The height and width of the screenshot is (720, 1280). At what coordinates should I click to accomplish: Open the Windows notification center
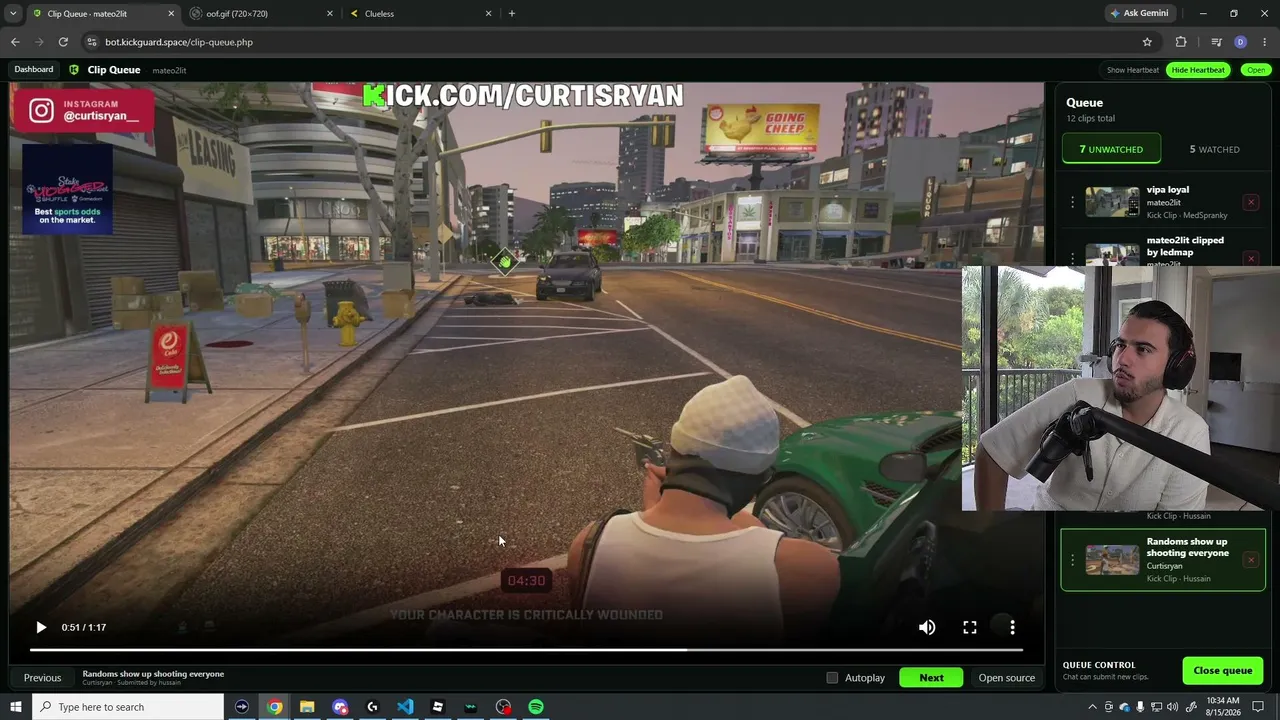pyautogui.click(x=1258, y=707)
